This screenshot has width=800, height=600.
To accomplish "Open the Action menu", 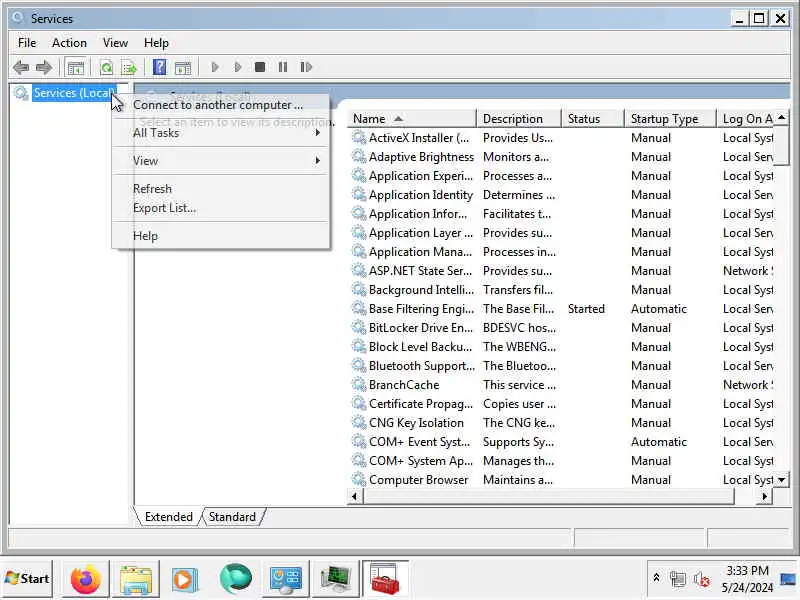I will 69,43.
